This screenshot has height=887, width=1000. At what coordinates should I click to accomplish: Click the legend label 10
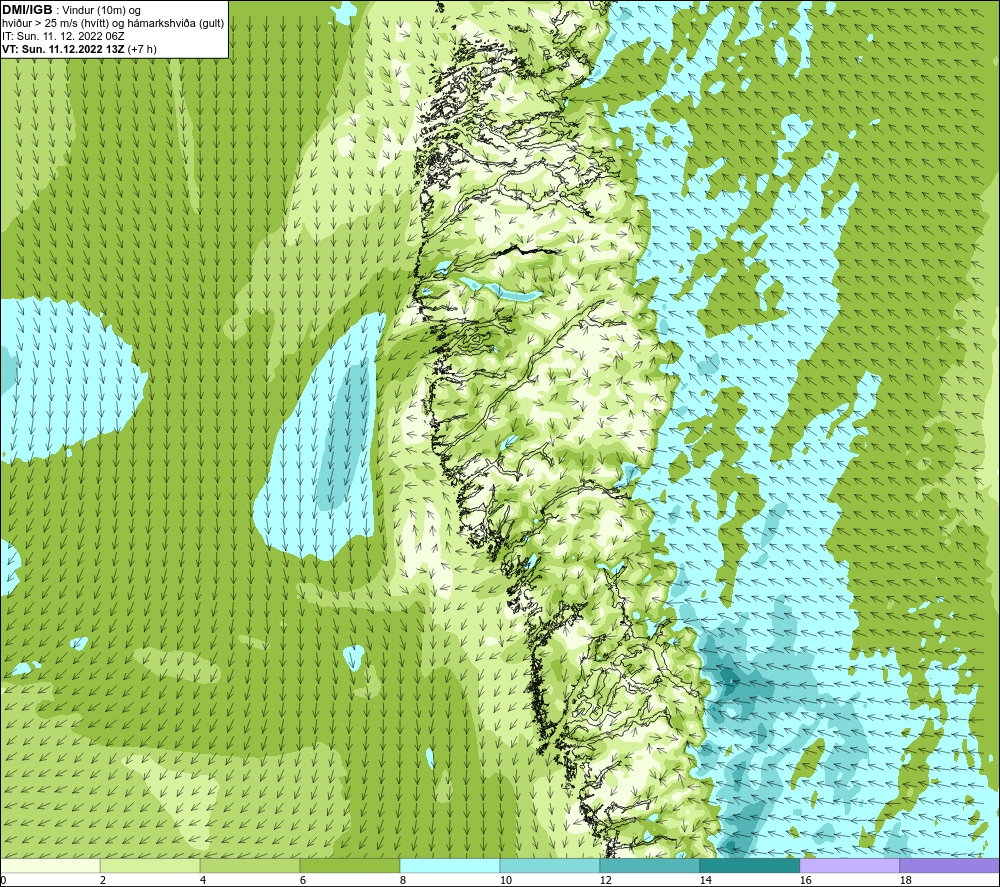pyautogui.click(x=505, y=881)
